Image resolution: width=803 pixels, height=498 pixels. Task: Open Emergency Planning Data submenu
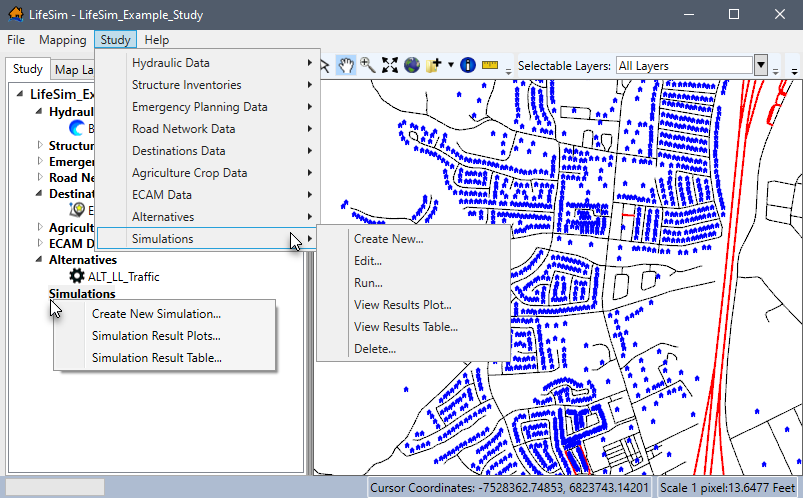pos(208,107)
